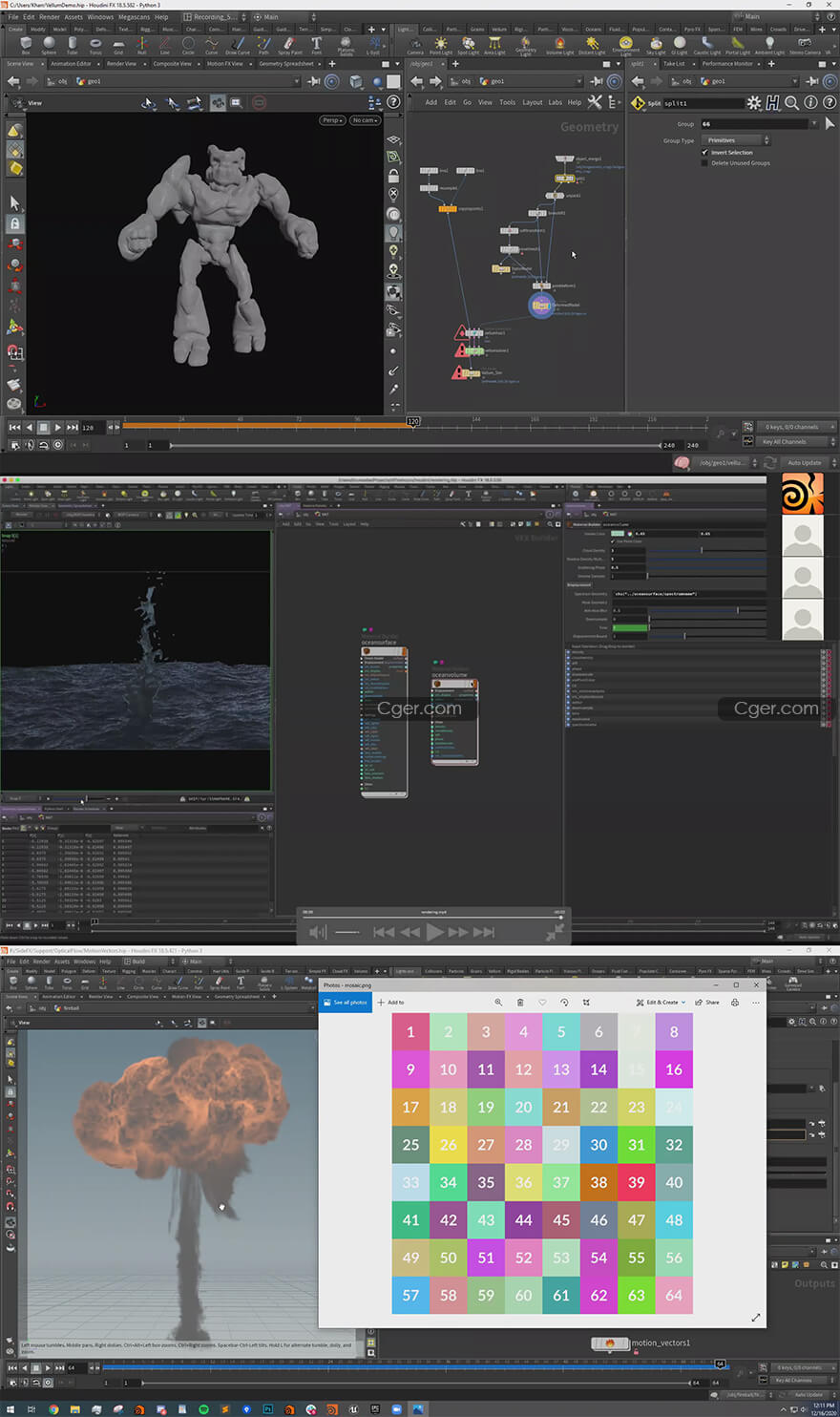Click See all photos in Photos window
This screenshot has width=840, height=1417.
pos(346,1002)
